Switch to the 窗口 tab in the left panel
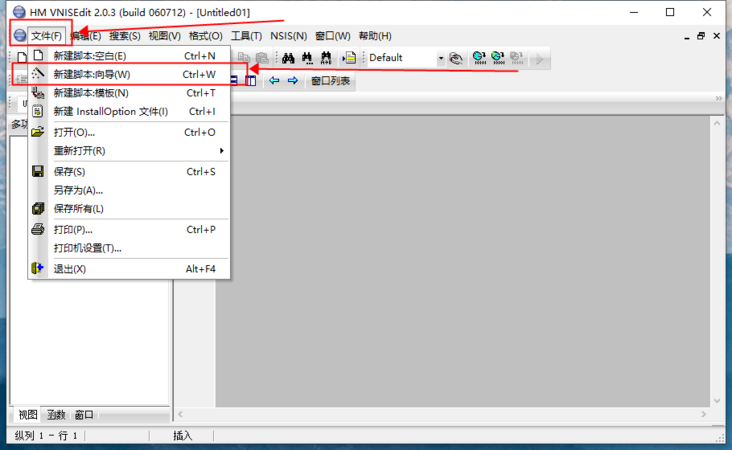Image resolution: width=732 pixels, height=450 pixels. point(84,415)
